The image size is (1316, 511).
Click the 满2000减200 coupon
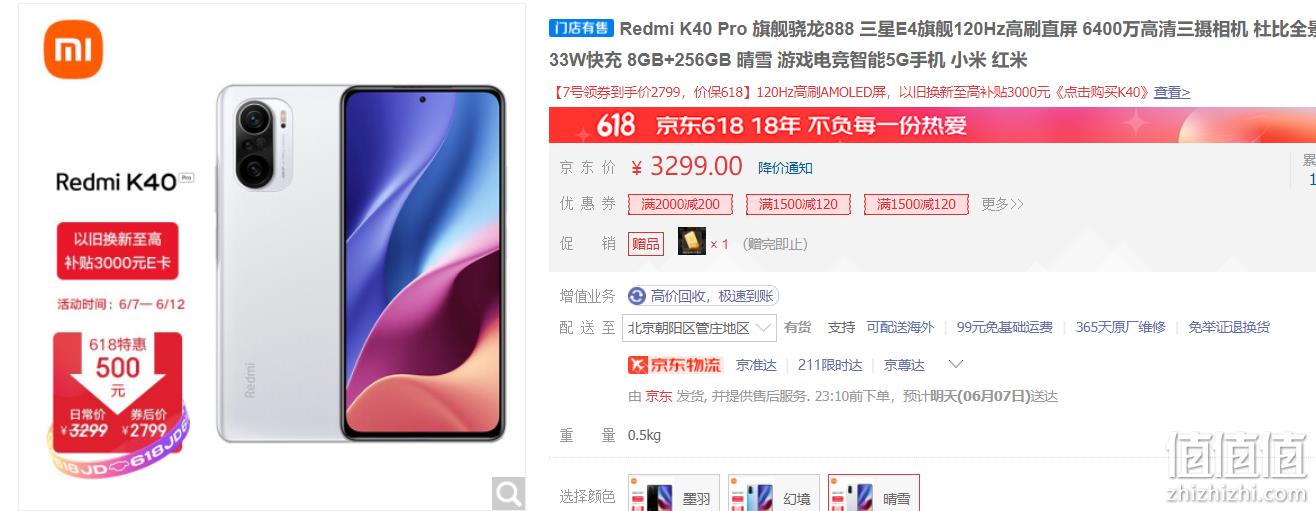click(x=681, y=204)
